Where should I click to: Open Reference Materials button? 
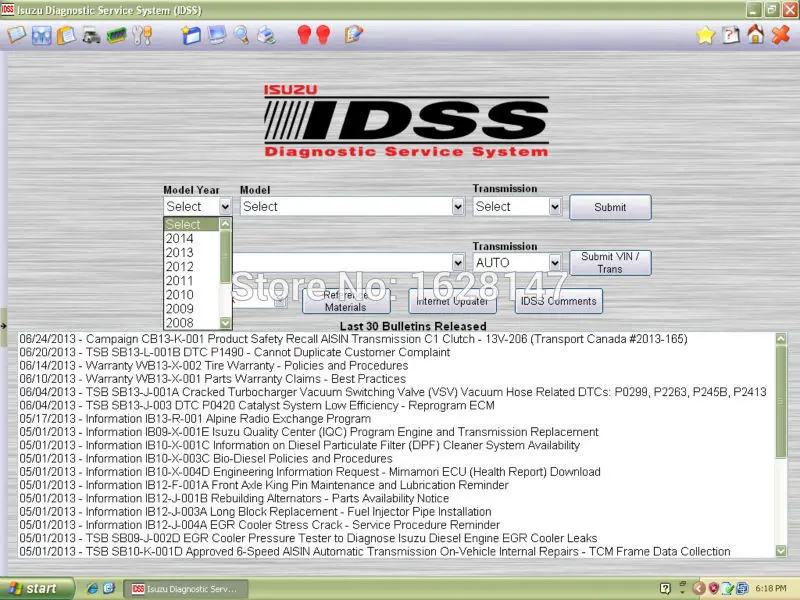(346, 301)
